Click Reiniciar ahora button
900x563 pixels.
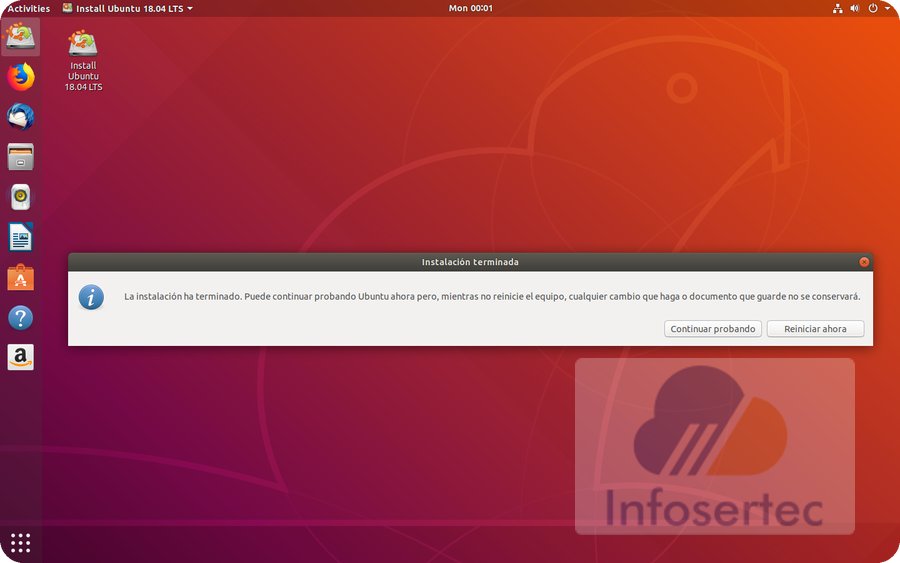[x=815, y=329]
